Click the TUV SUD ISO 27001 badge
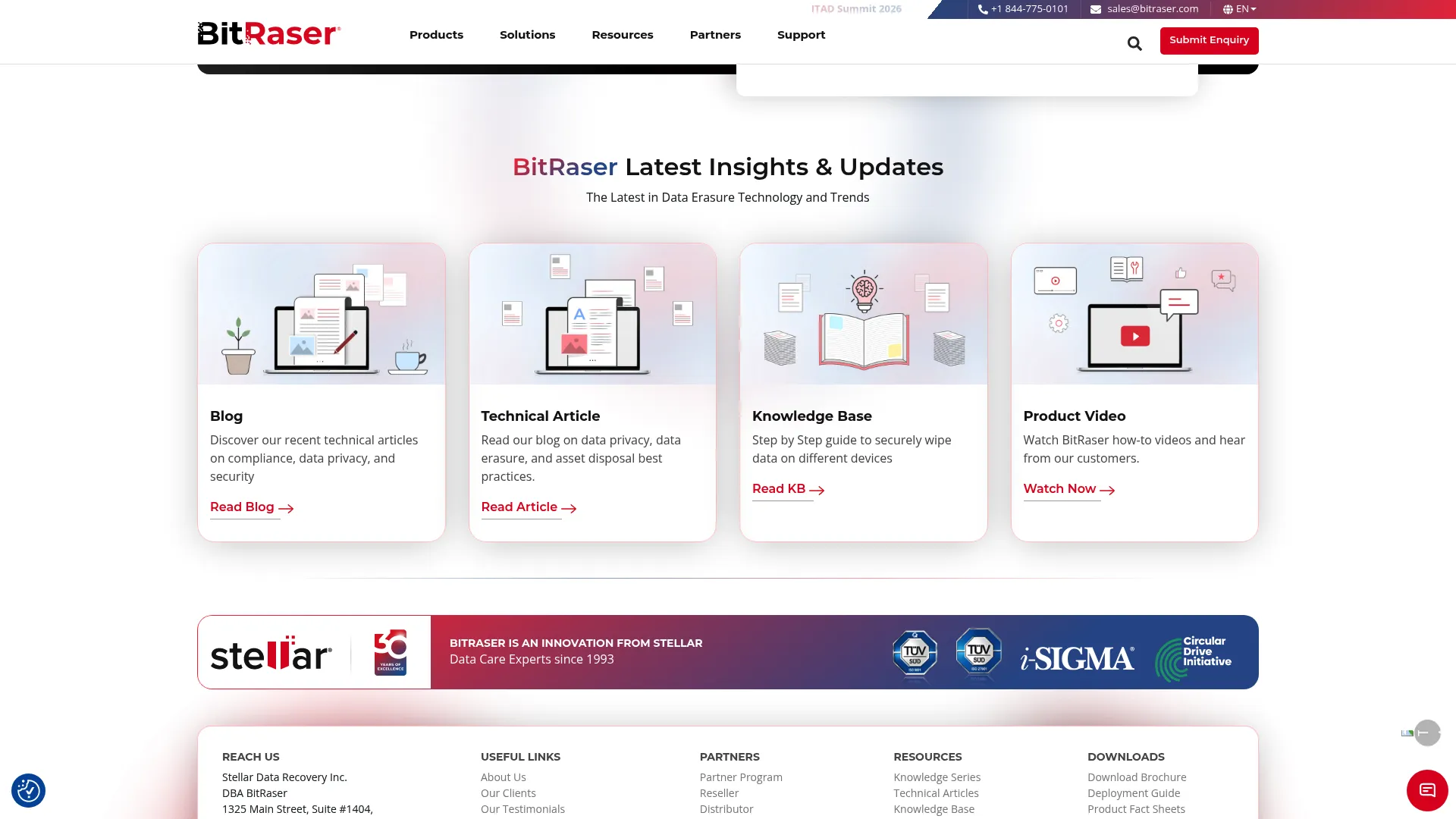This screenshot has height=819, width=1456. 978,652
